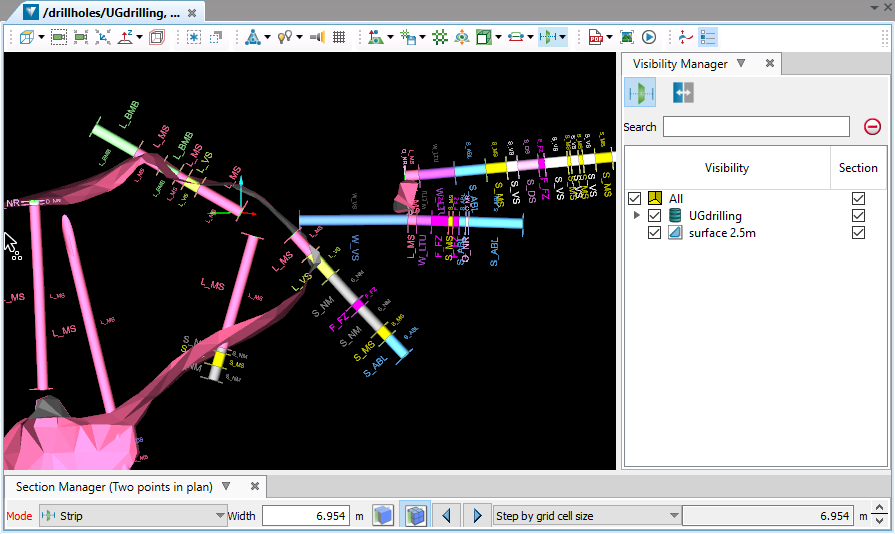Open the Mode Strip dropdown
895x534 pixels.
(132, 516)
